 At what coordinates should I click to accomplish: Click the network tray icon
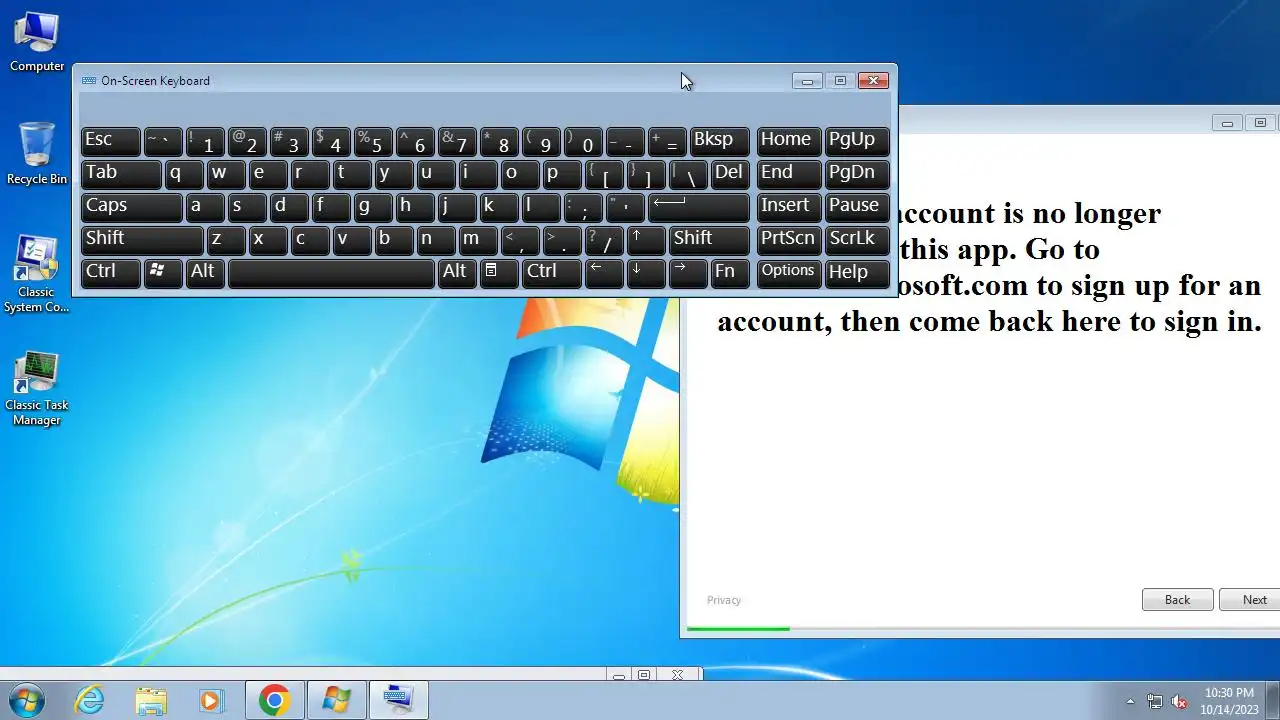click(x=1155, y=701)
